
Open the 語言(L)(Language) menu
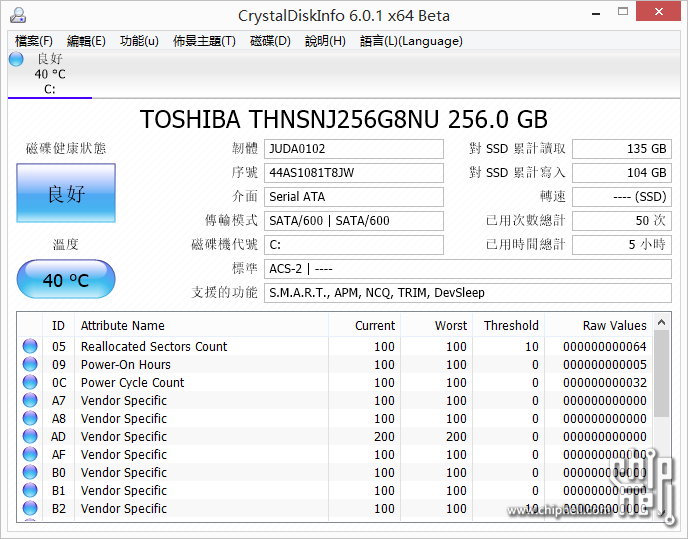point(411,41)
